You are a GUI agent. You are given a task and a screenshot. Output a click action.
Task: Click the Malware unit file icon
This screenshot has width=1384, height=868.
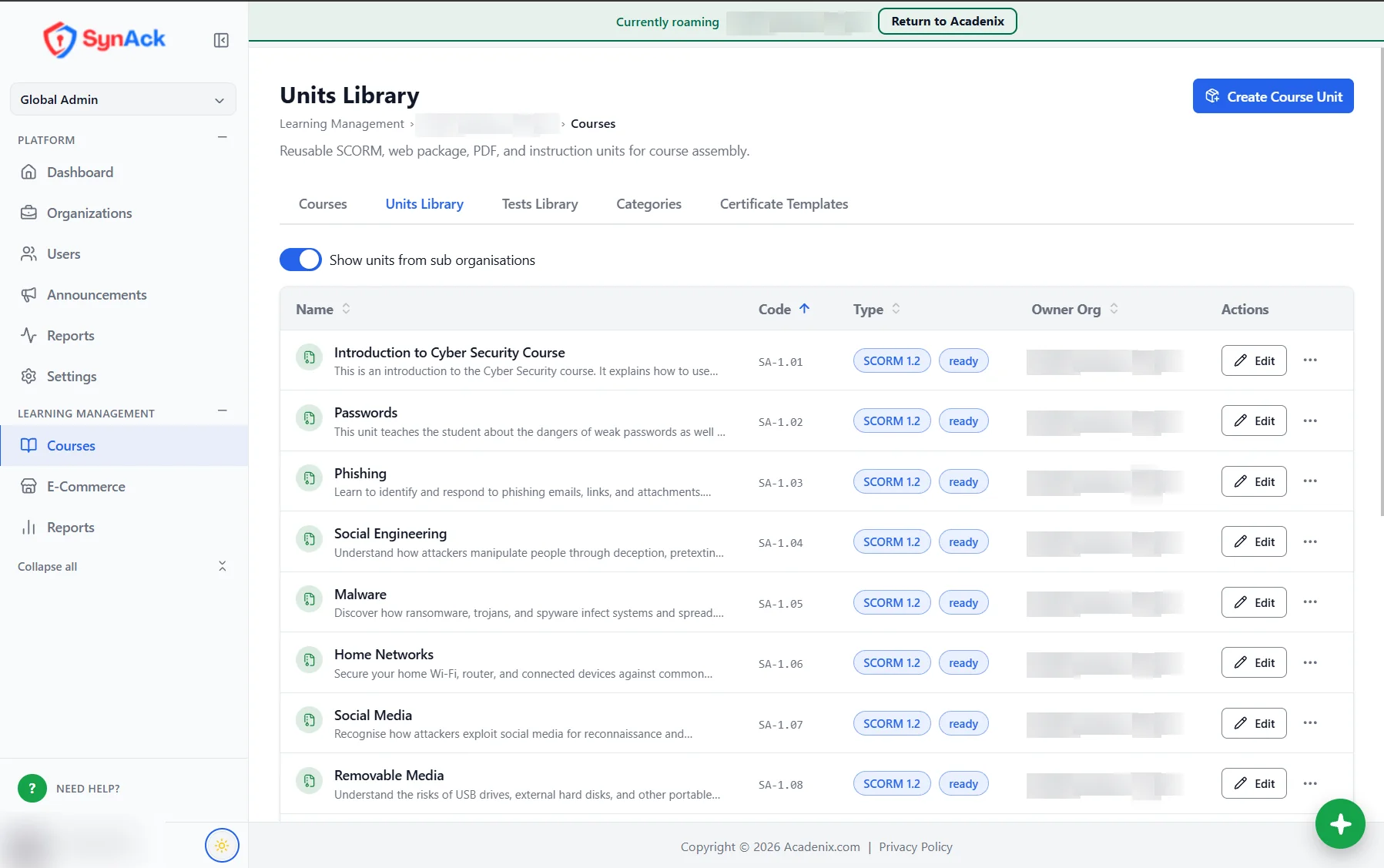point(309,599)
